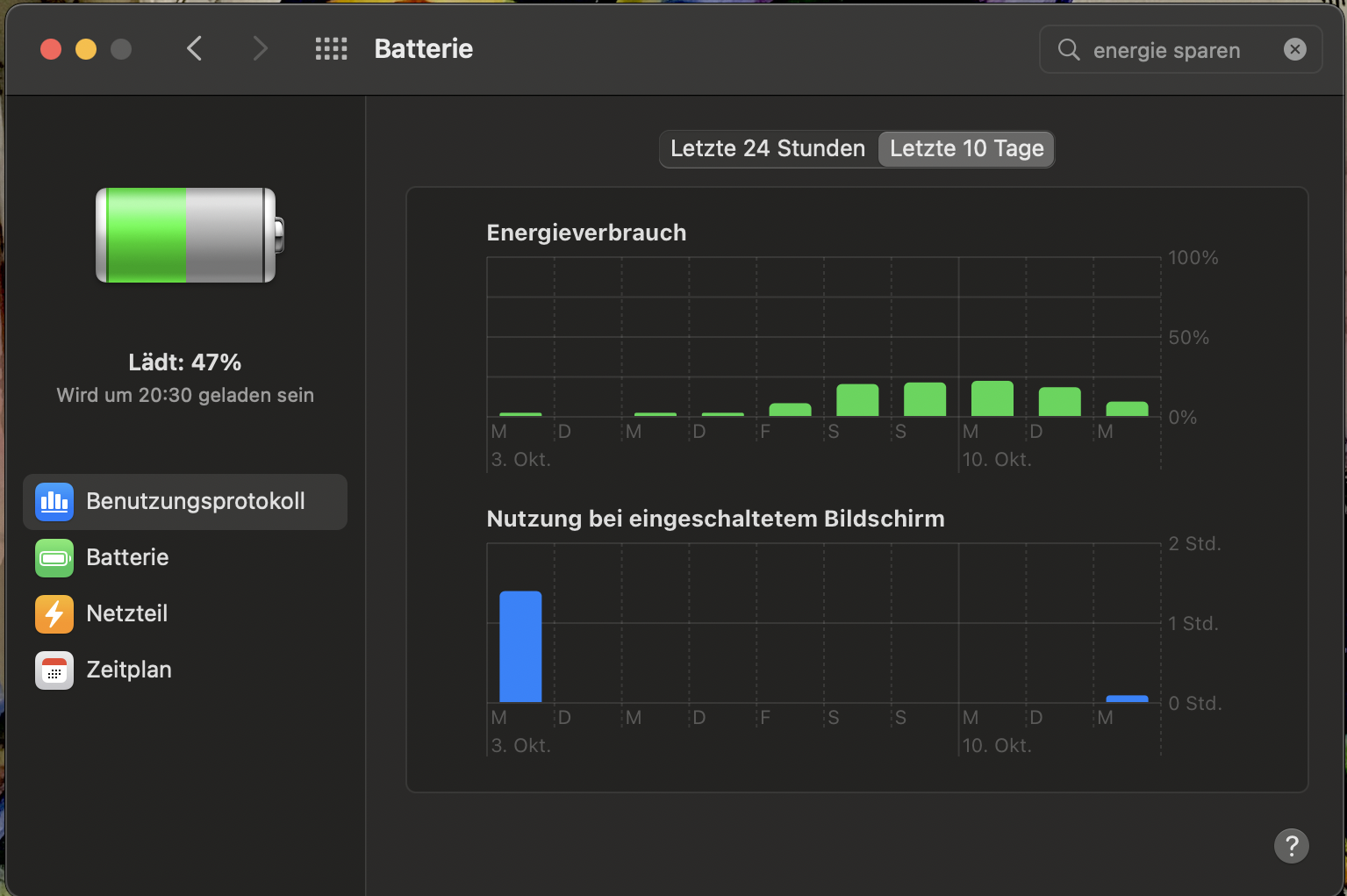Open Zeitplan via the calendar icon
This screenshot has height=896, width=1347.
[54, 670]
